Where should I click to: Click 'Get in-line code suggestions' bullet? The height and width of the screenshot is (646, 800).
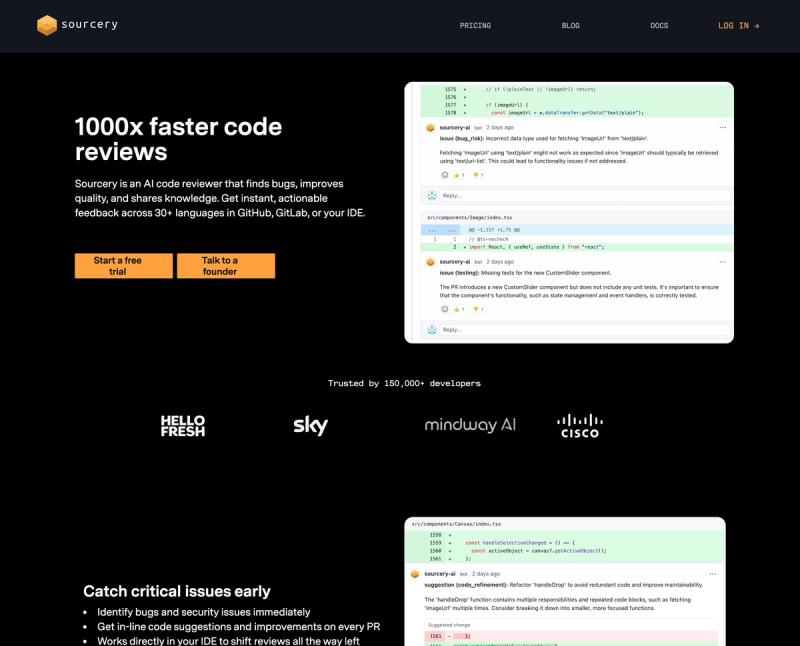point(238,627)
